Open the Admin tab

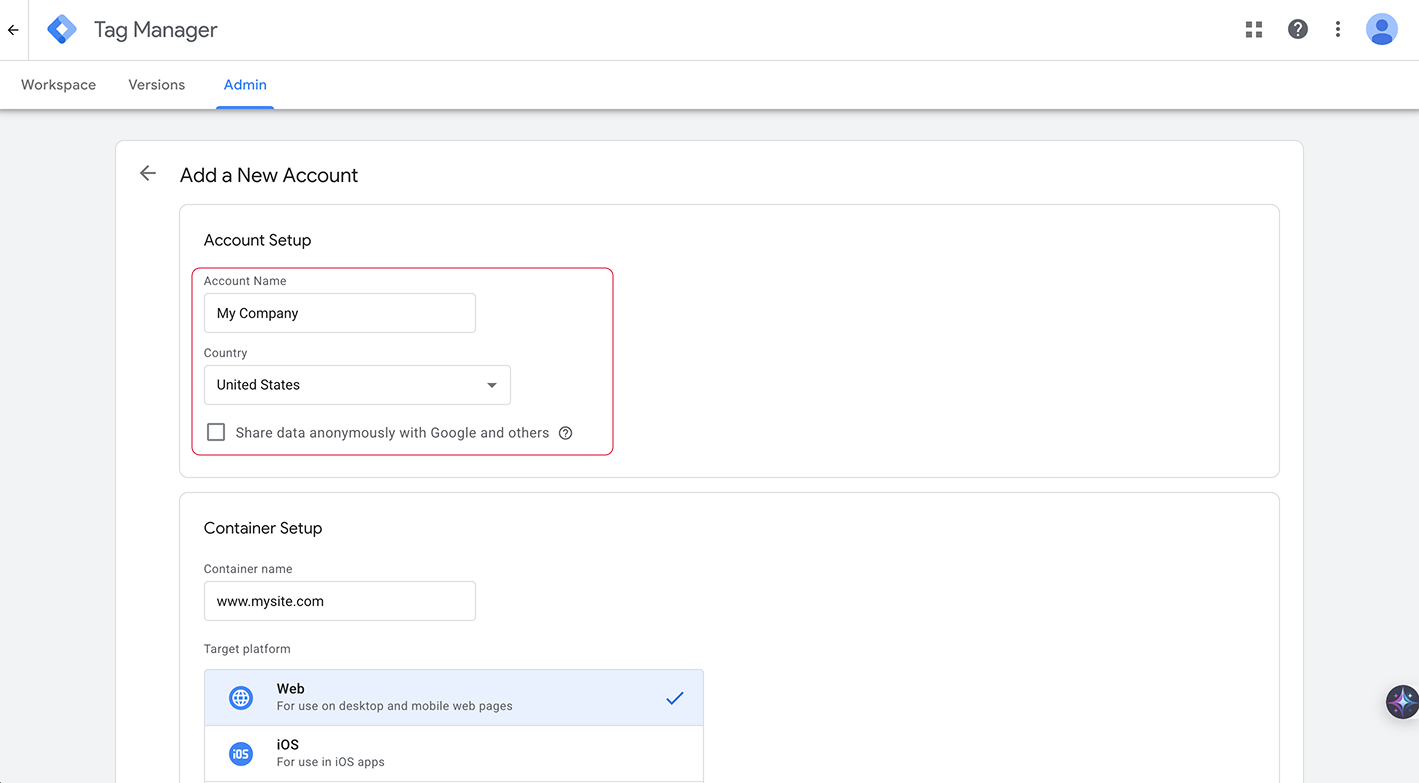tap(245, 85)
